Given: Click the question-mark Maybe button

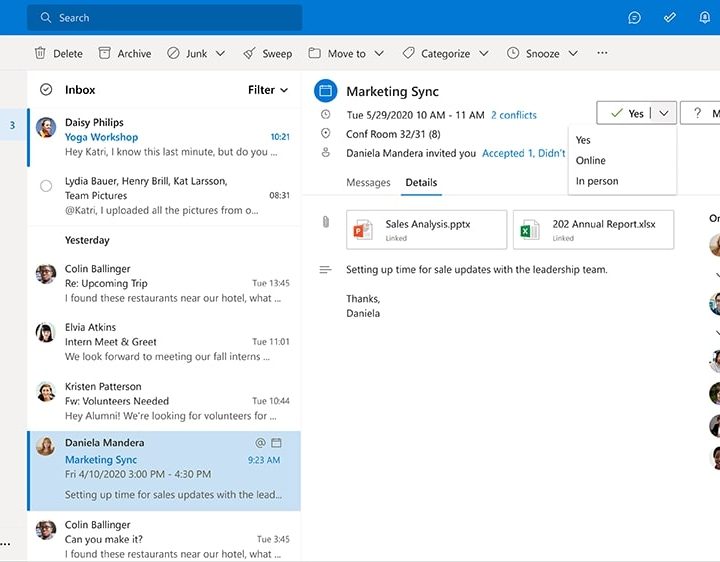Looking at the screenshot, I should [x=700, y=113].
